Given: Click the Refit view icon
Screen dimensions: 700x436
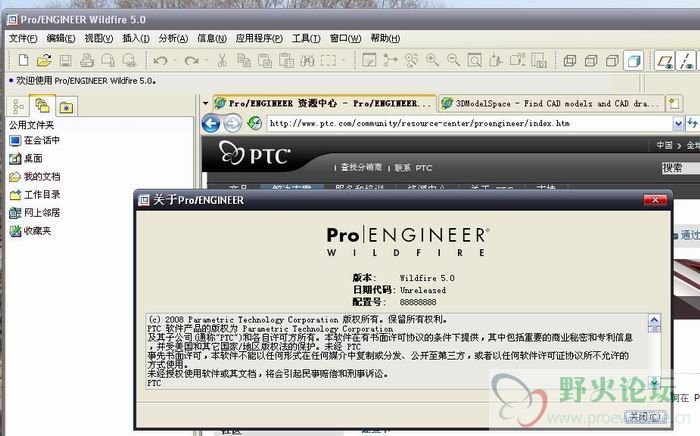Looking at the screenshot, I should pyautogui.click(x=475, y=60).
